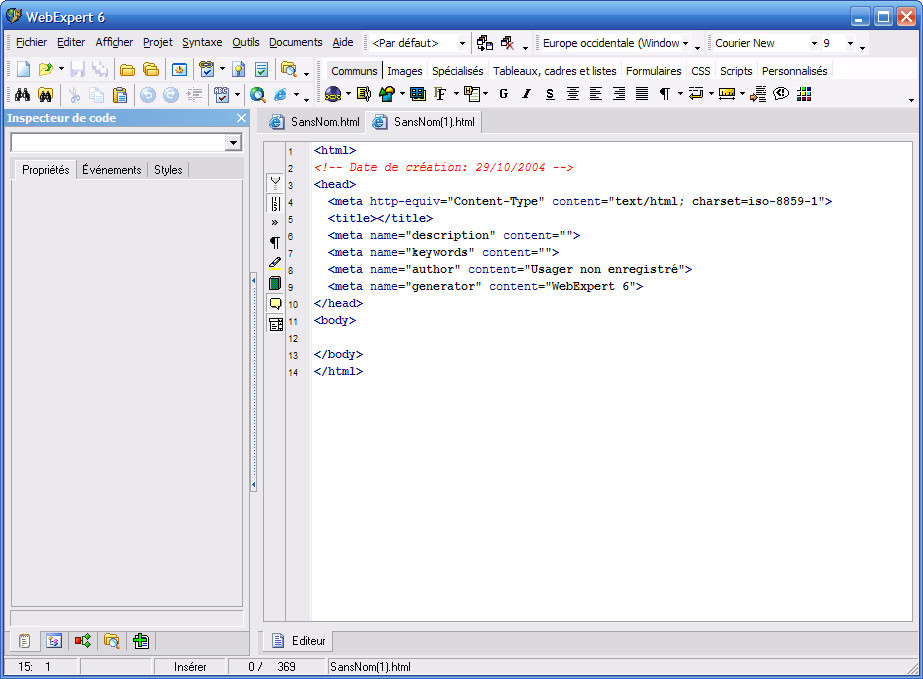Switch to the SansNom.html document tab
923x679 pixels.
coord(314,122)
